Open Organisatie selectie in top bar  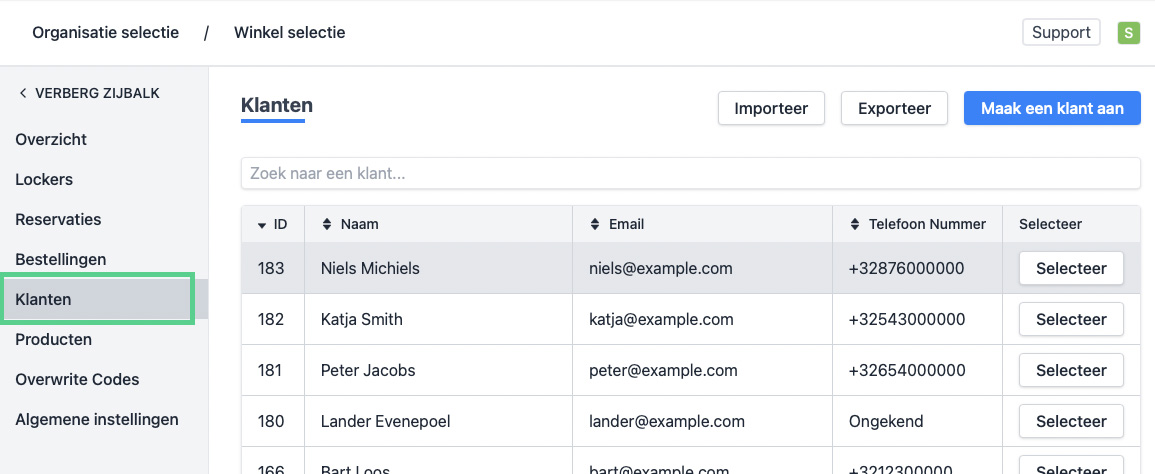[x=105, y=33]
